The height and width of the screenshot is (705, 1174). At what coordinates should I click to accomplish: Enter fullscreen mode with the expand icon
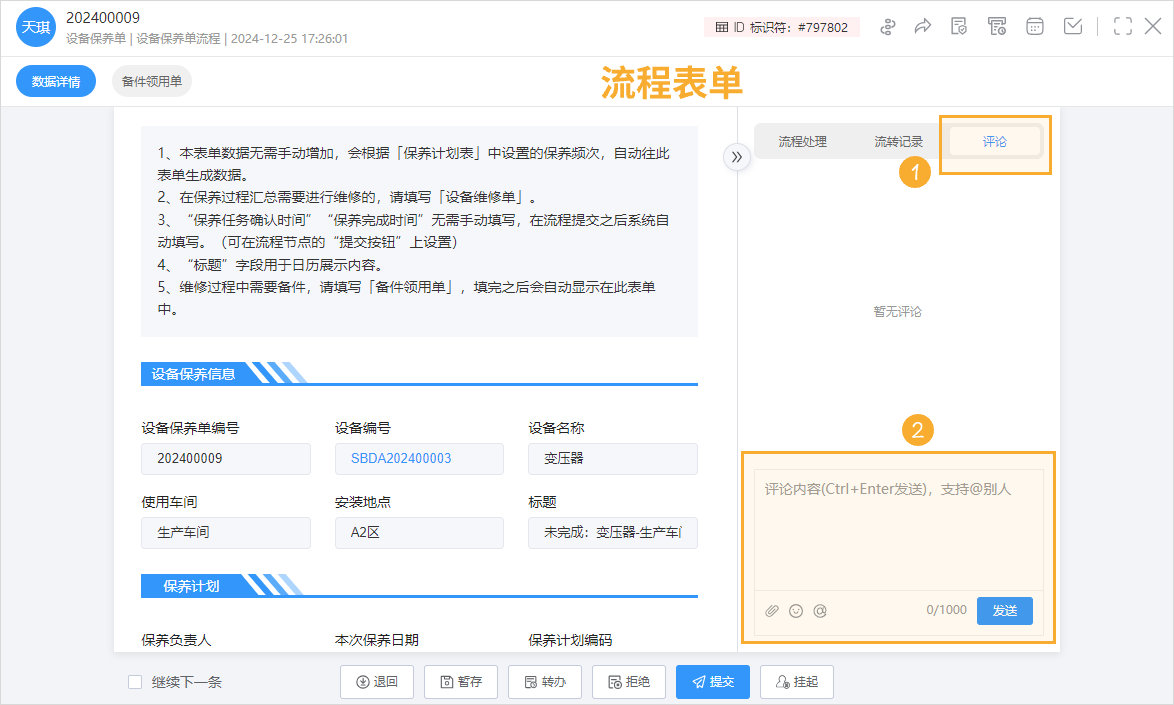[x=1121, y=26]
